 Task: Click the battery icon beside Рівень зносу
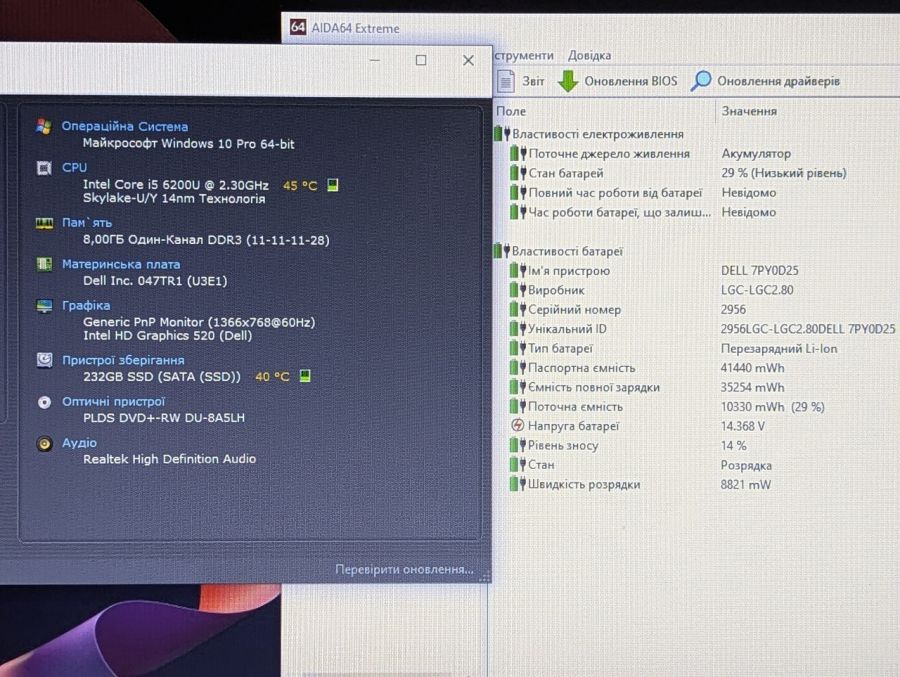click(x=518, y=445)
